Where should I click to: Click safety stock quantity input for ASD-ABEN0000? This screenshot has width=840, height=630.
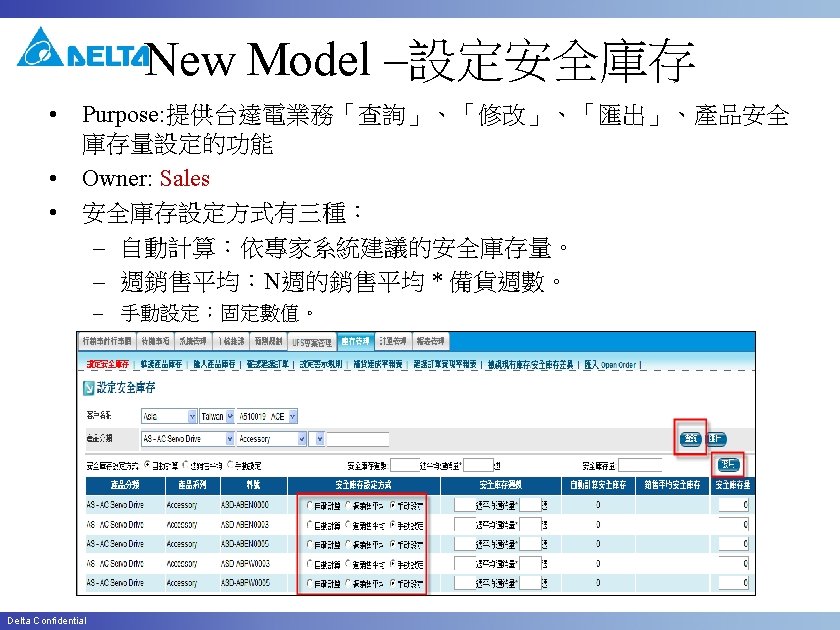733,505
